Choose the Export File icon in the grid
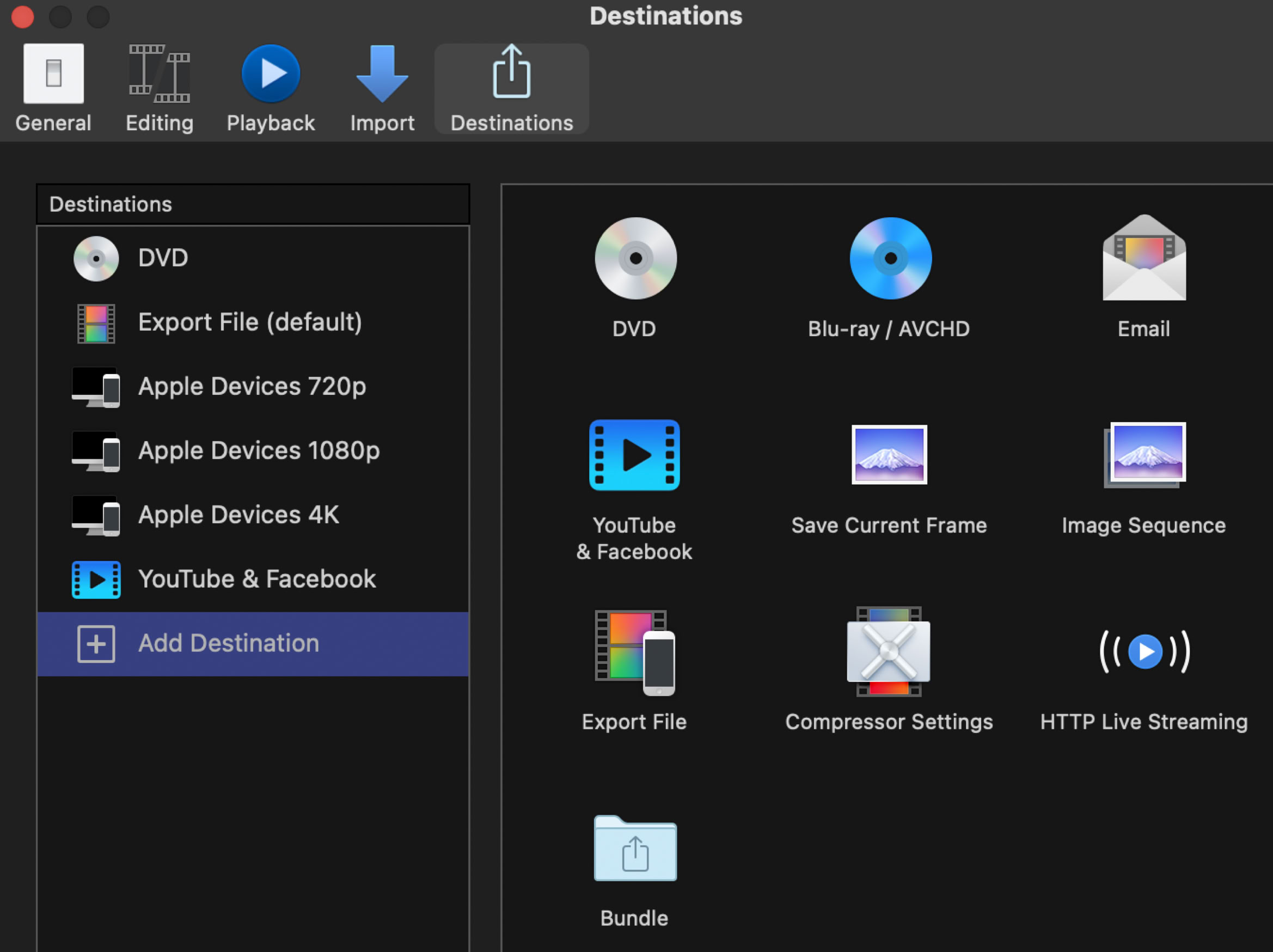 [635, 651]
